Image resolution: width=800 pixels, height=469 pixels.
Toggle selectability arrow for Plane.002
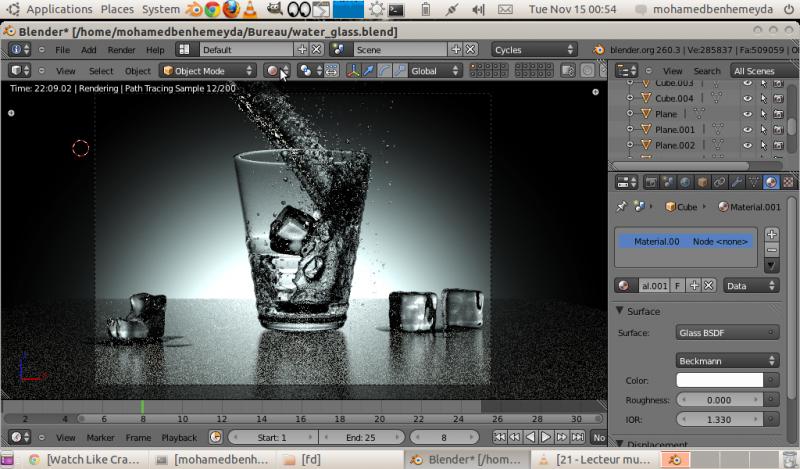coord(763,145)
